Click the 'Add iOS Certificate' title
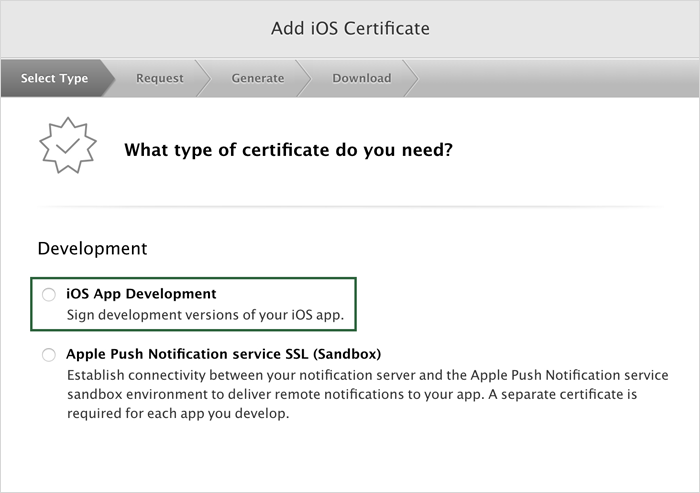Screen dimensions: 700x493 pyautogui.click(x=350, y=29)
